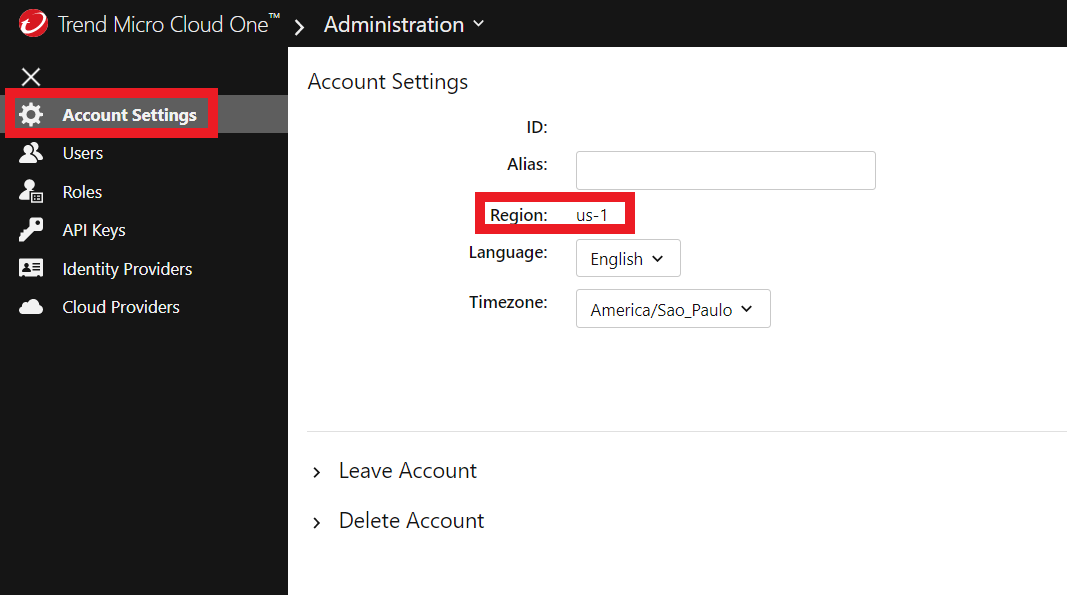Click the Trend Micro Cloud One title

coord(169,25)
